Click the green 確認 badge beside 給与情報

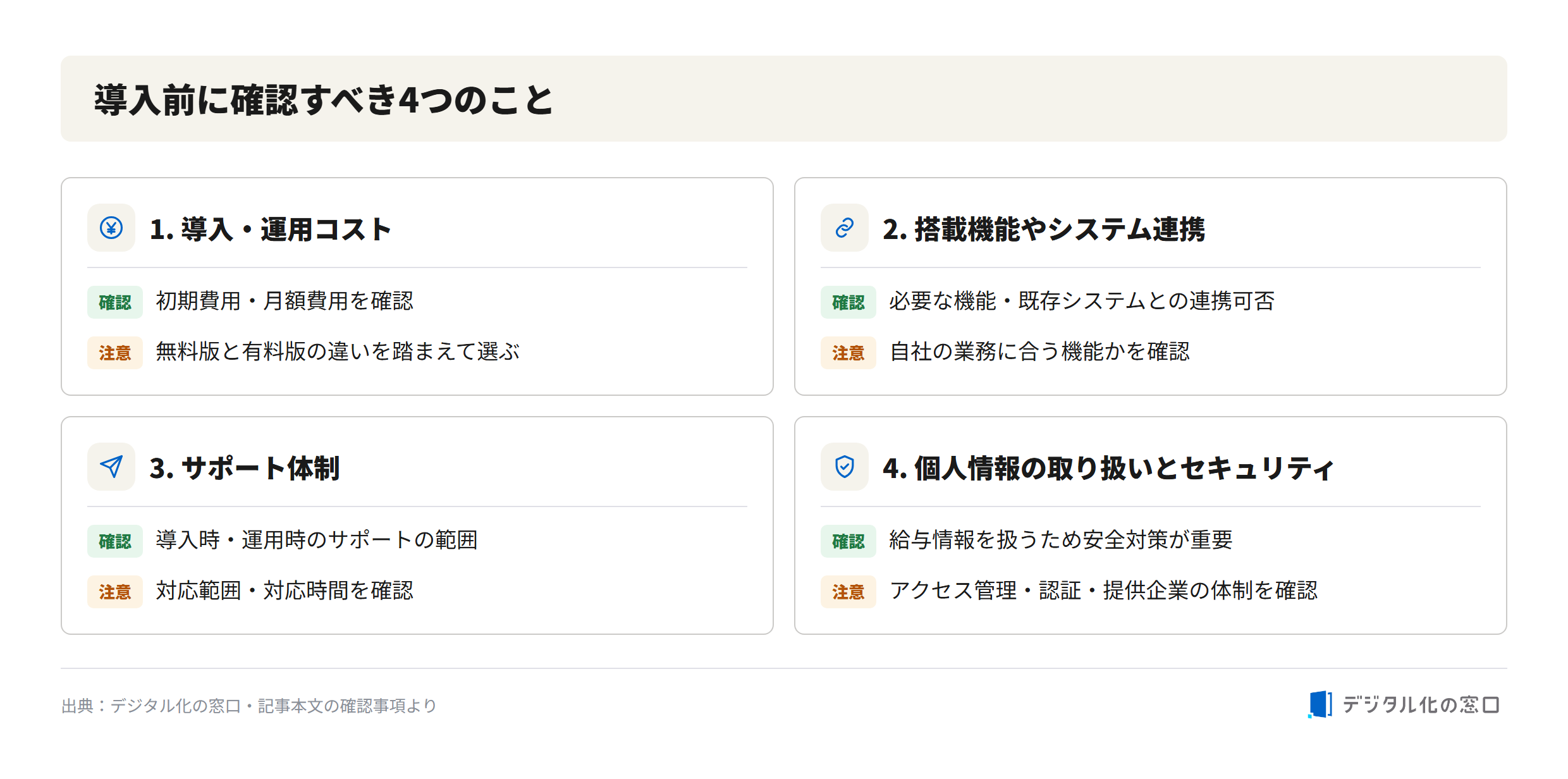848,541
